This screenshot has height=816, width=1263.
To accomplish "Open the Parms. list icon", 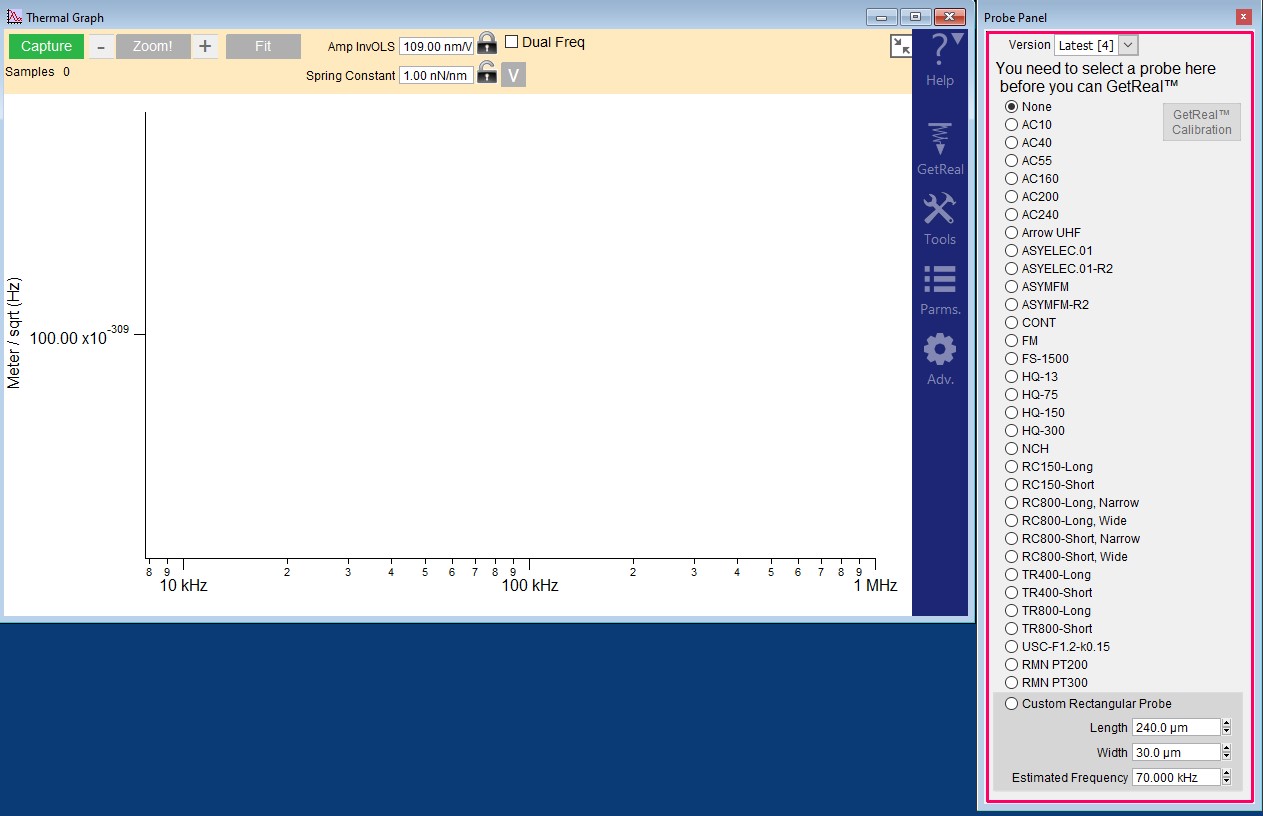I will coord(940,280).
